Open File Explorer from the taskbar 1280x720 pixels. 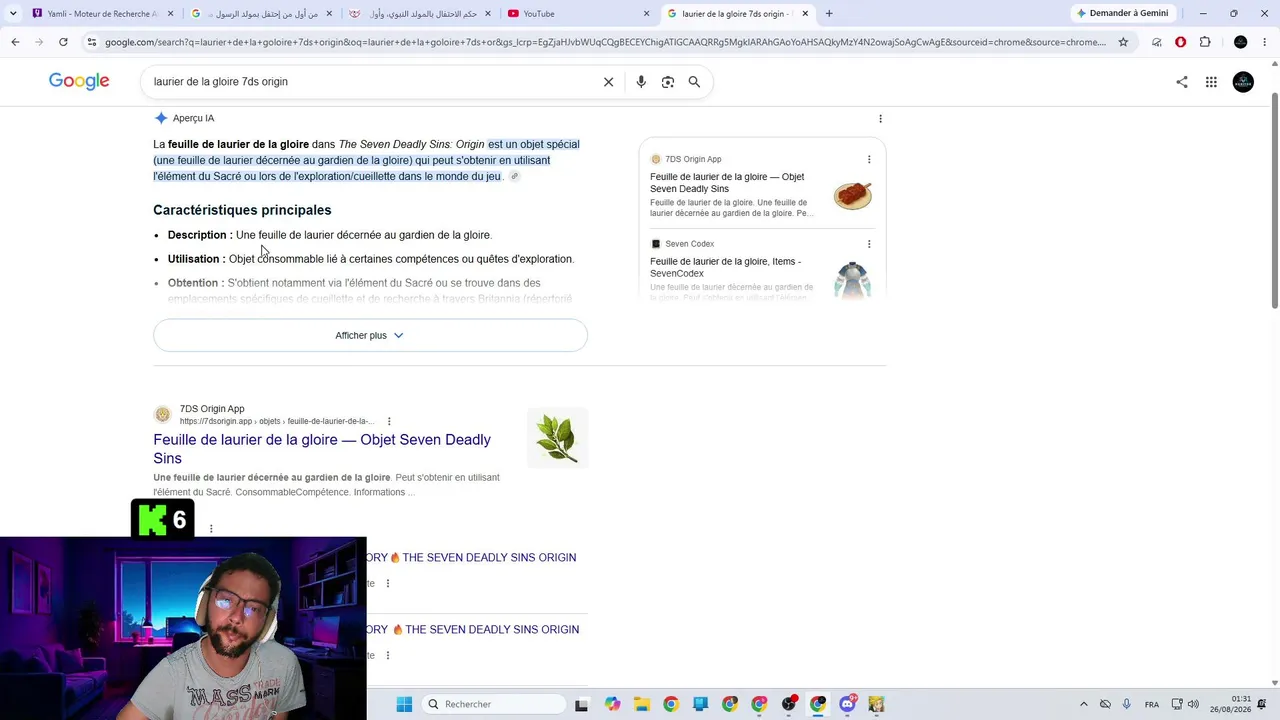point(641,704)
